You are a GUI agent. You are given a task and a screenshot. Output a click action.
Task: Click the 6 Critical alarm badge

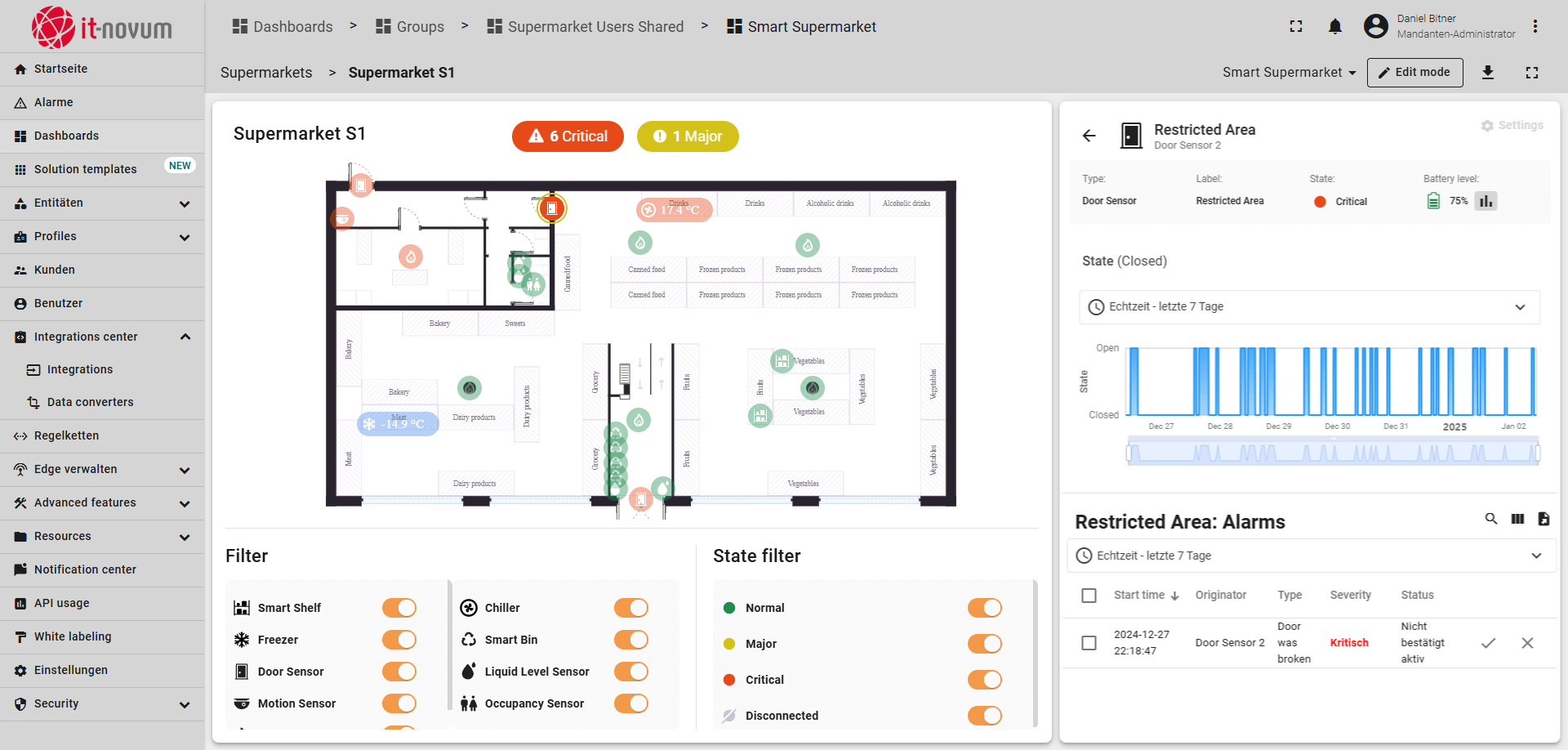pos(568,136)
